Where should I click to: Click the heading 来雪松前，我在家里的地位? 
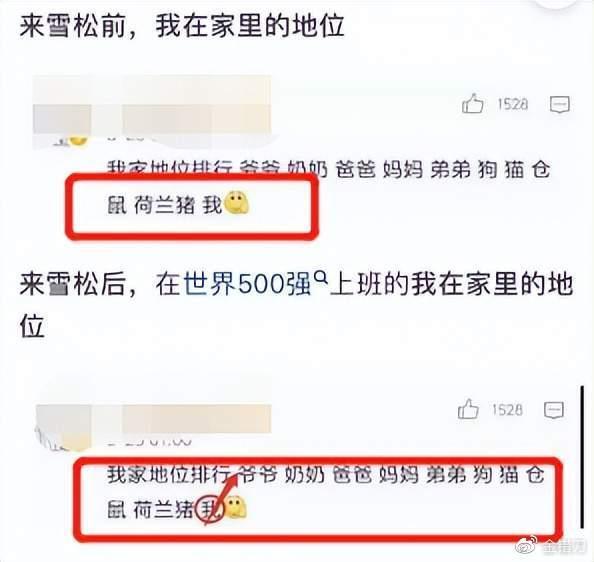point(182,27)
